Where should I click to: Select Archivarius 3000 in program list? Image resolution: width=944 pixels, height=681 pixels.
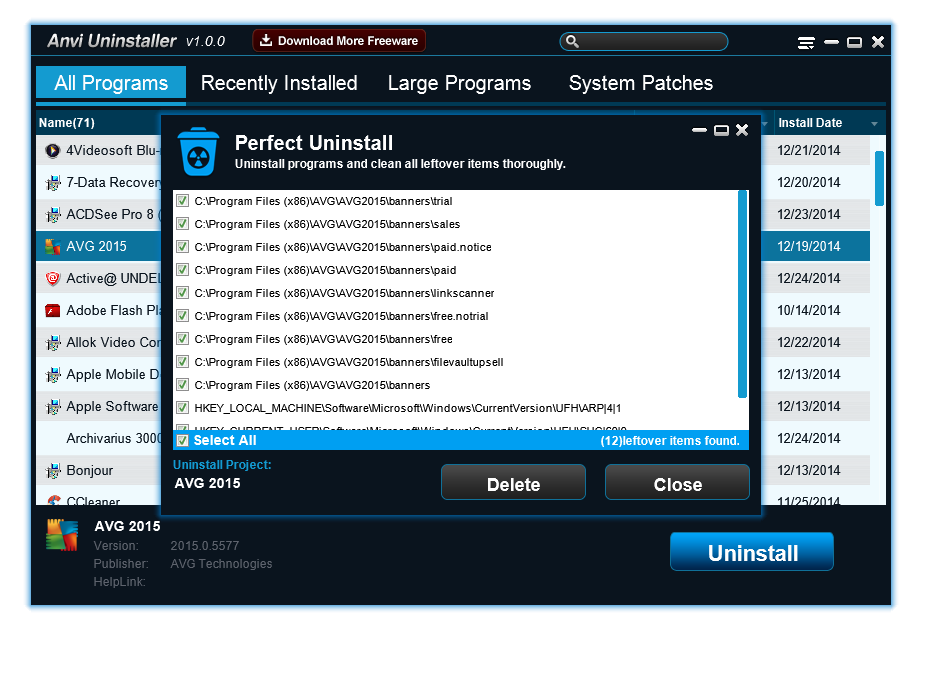pyautogui.click(x=99, y=438)
